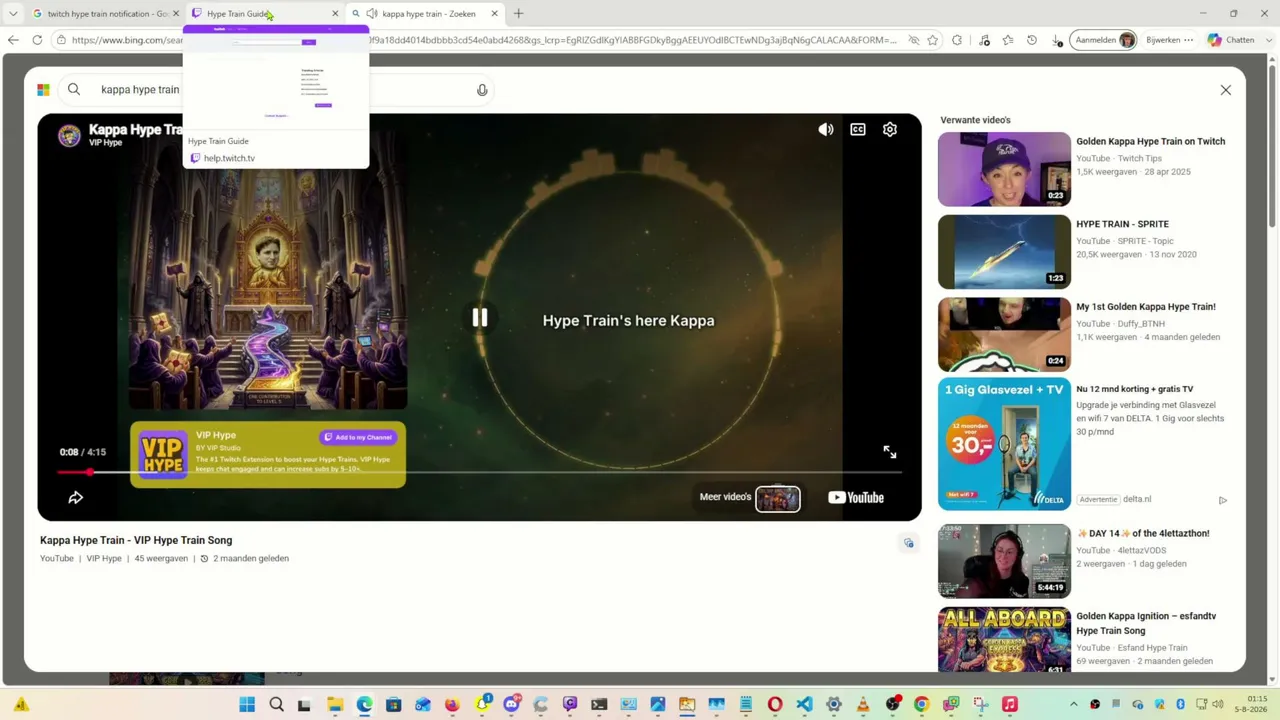This screenshot has height=720, width=1280.
Task: Close the video overlay with X
Action: [1226, 90]
